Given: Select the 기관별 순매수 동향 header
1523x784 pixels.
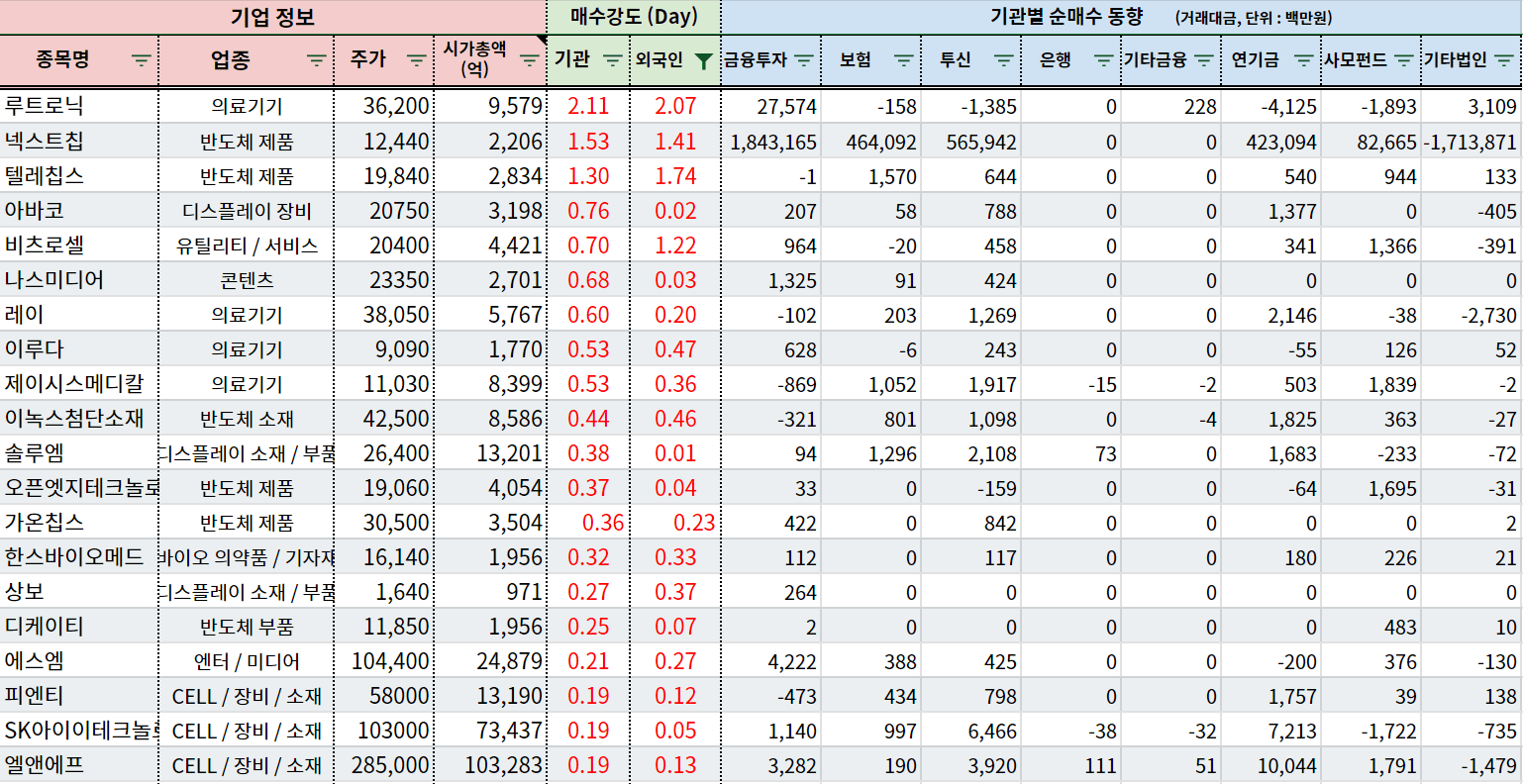Looking at the screenshot, I should [x=1122, y=17].
